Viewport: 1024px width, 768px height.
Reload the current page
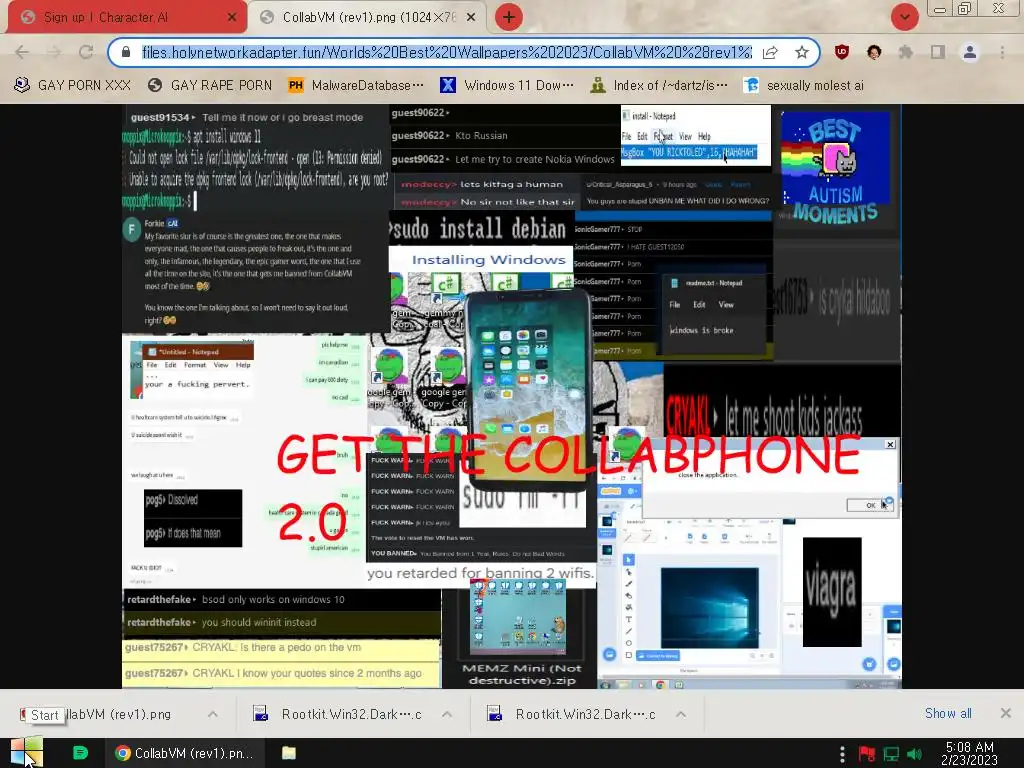pos(86,52)
